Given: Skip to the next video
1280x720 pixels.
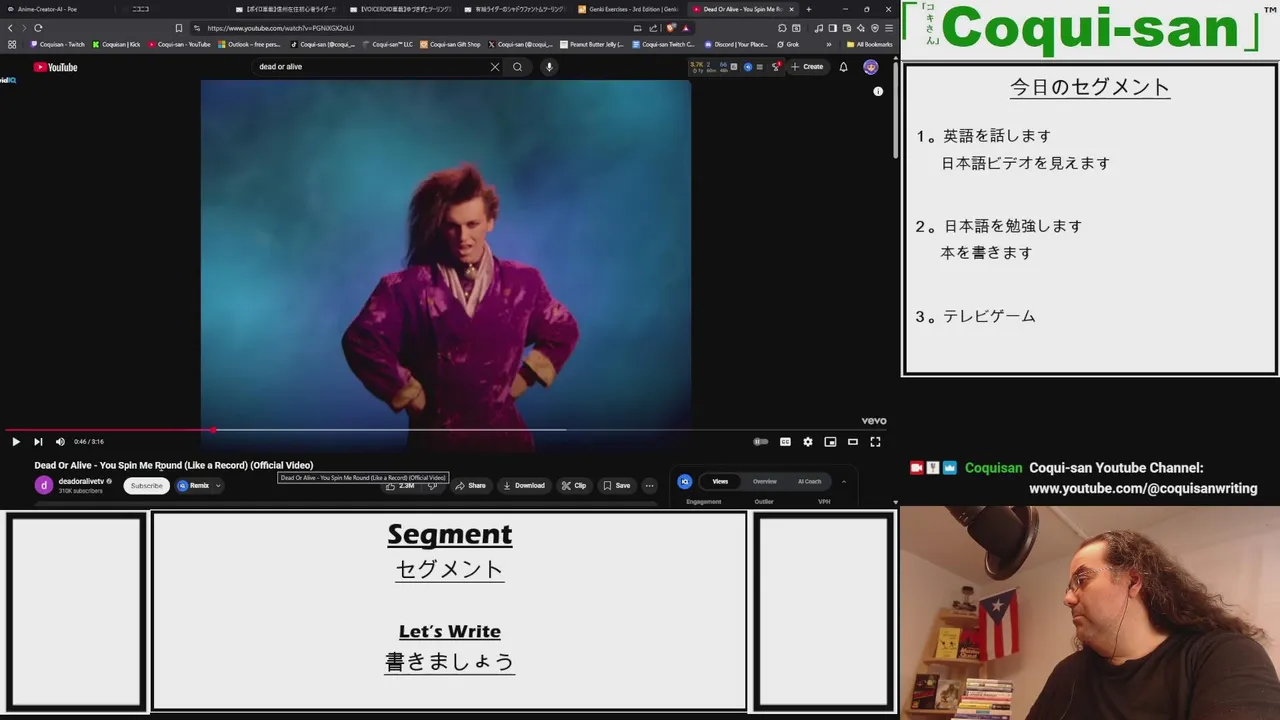Looking at the screenshot, I should point(38,441).
